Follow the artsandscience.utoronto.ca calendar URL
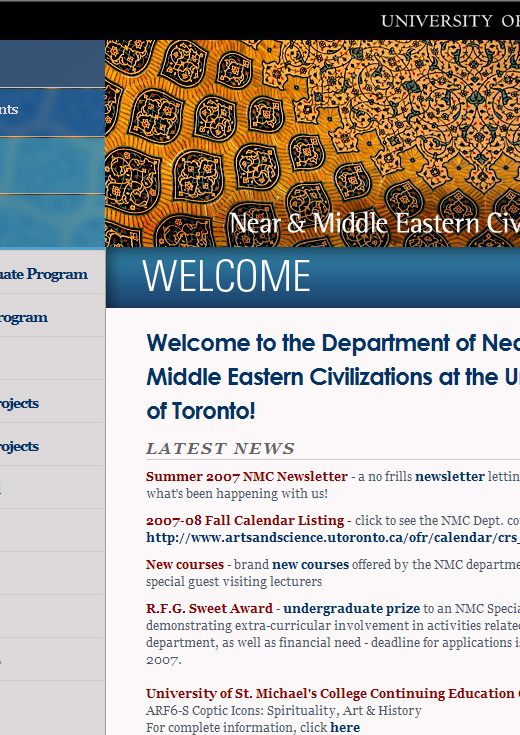The height and width of the screenshot is (735, 520). pyautogui.click(x=333, y=537)
